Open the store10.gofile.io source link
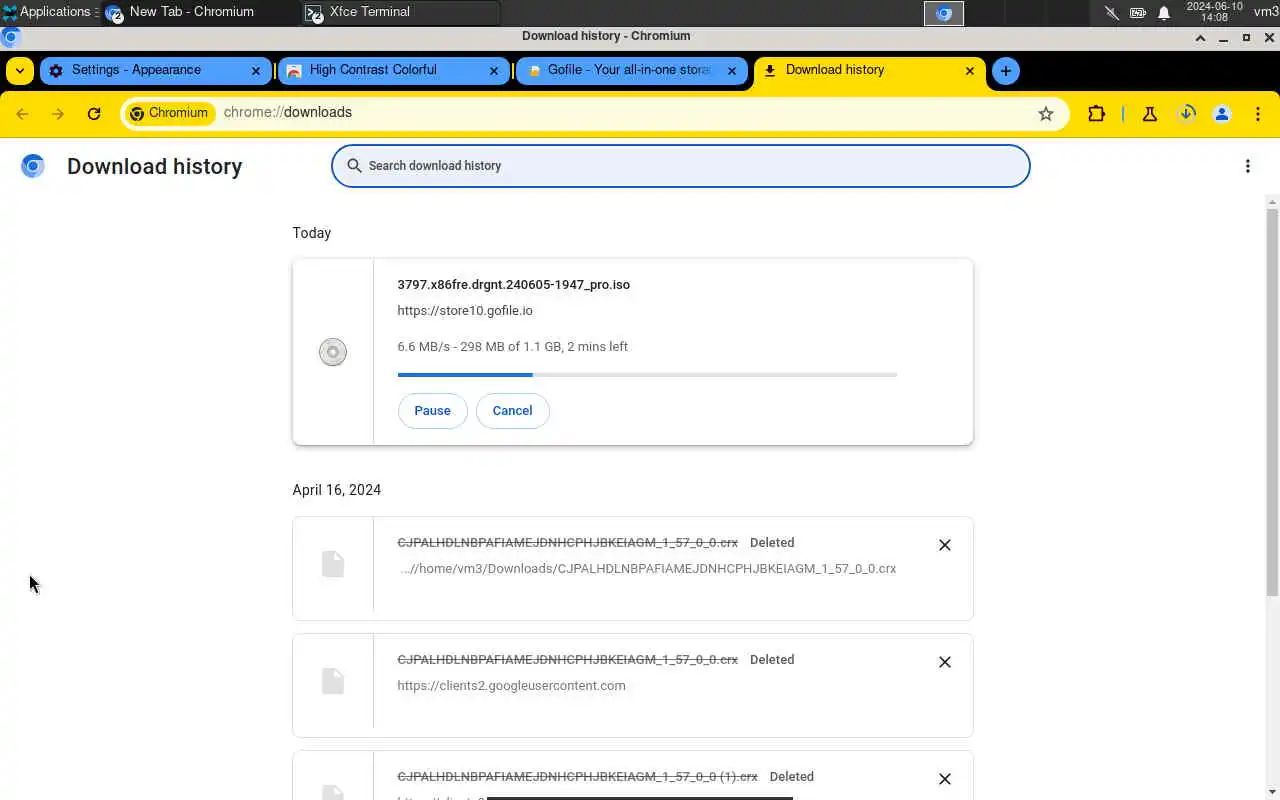This screenshot has height=800, width=1280. [x=465, y=311]
